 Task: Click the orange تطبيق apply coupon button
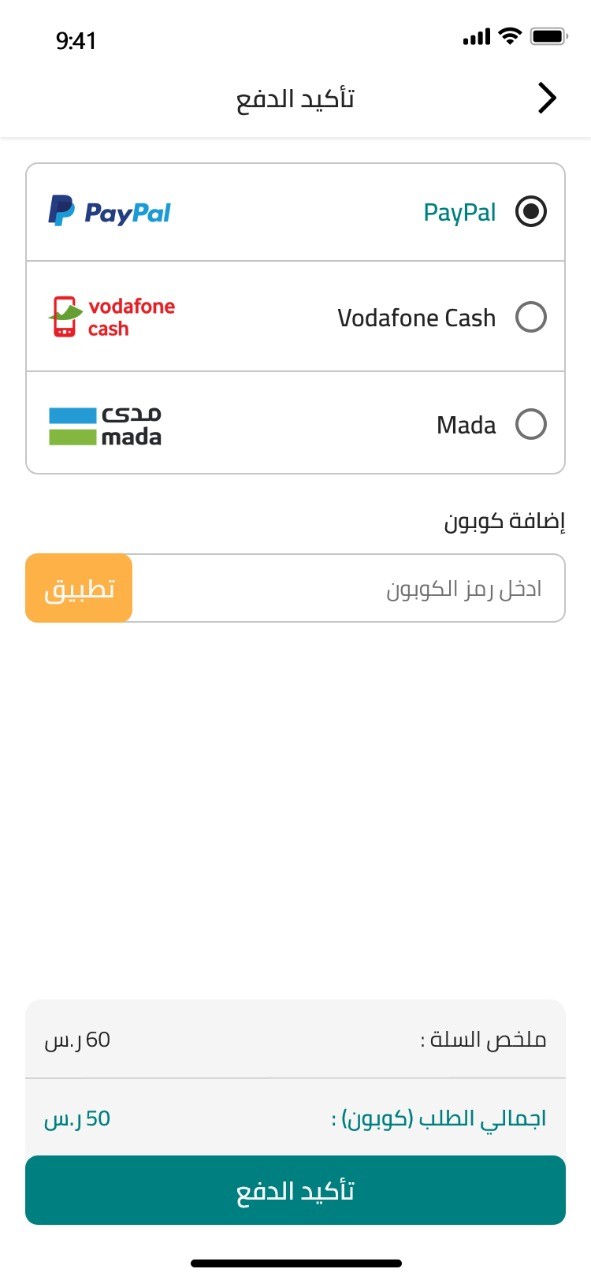pyautogui.click(x=79, y=588)
